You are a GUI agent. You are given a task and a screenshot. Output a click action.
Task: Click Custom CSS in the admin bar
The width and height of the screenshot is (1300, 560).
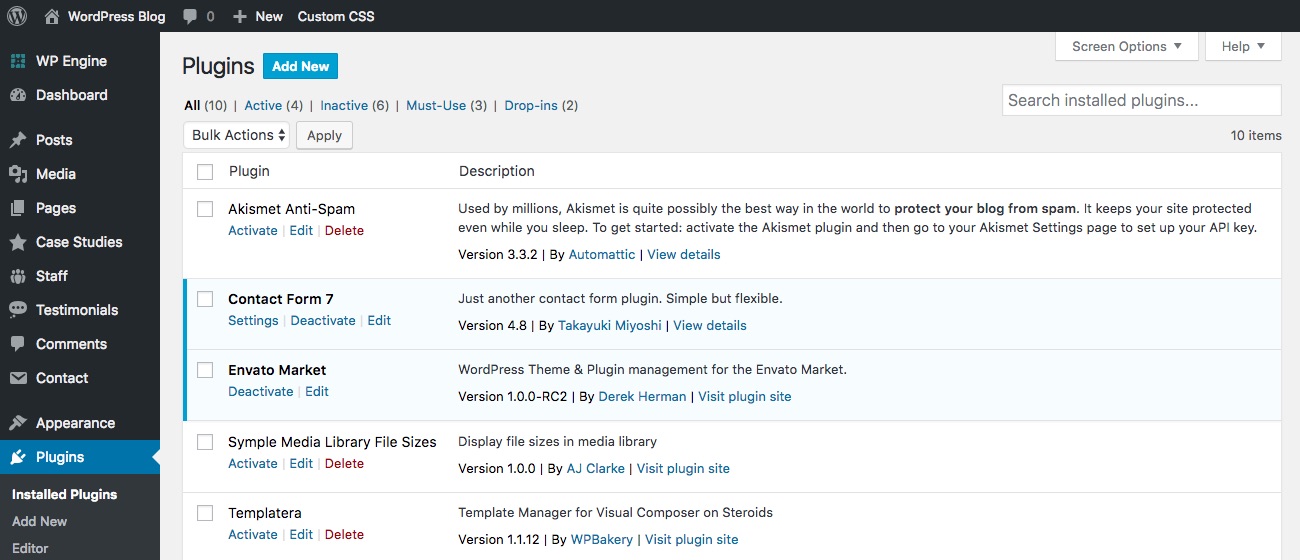[x=336, y=16]
